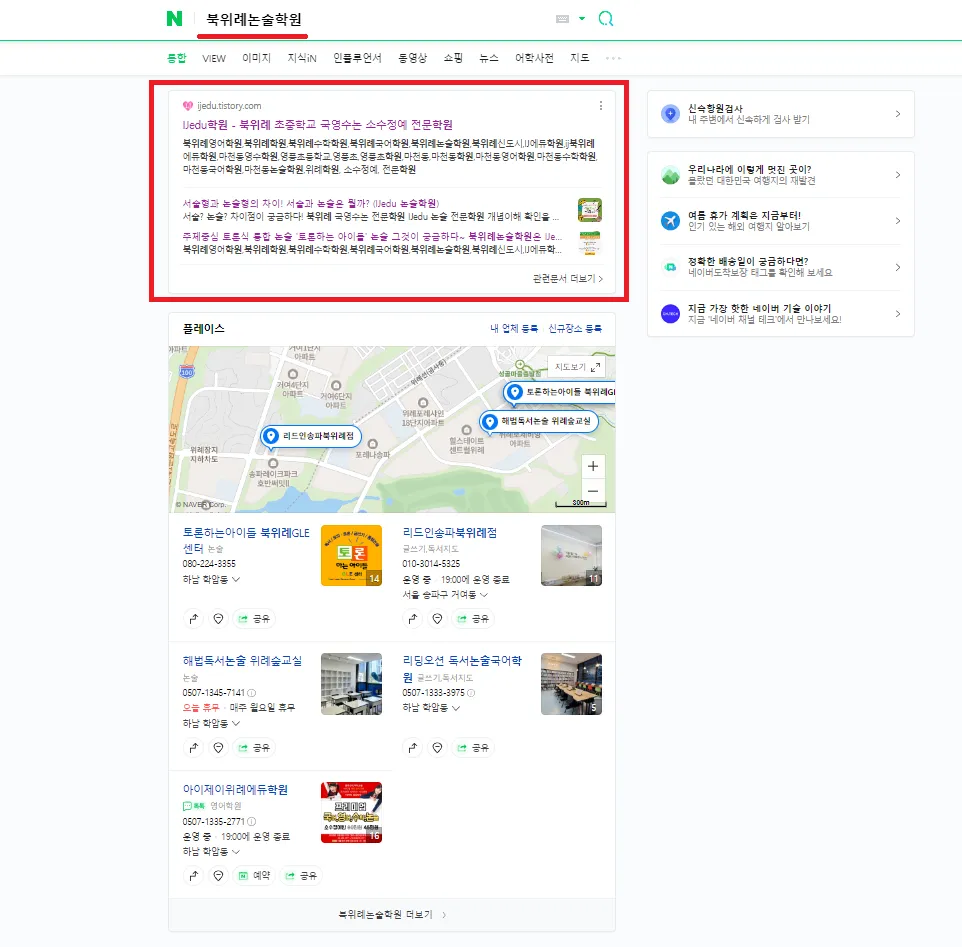Click the ijedu.tistory.com site address
Screen dimensions: 962x947
pyautogui.click(x=229, y=105)
